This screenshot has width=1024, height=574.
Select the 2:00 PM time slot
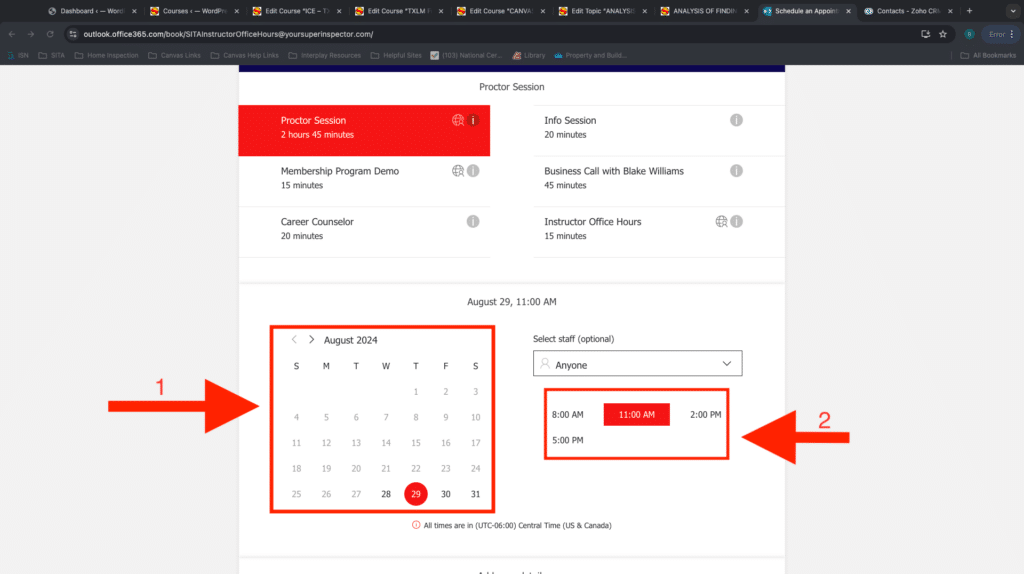705,414
